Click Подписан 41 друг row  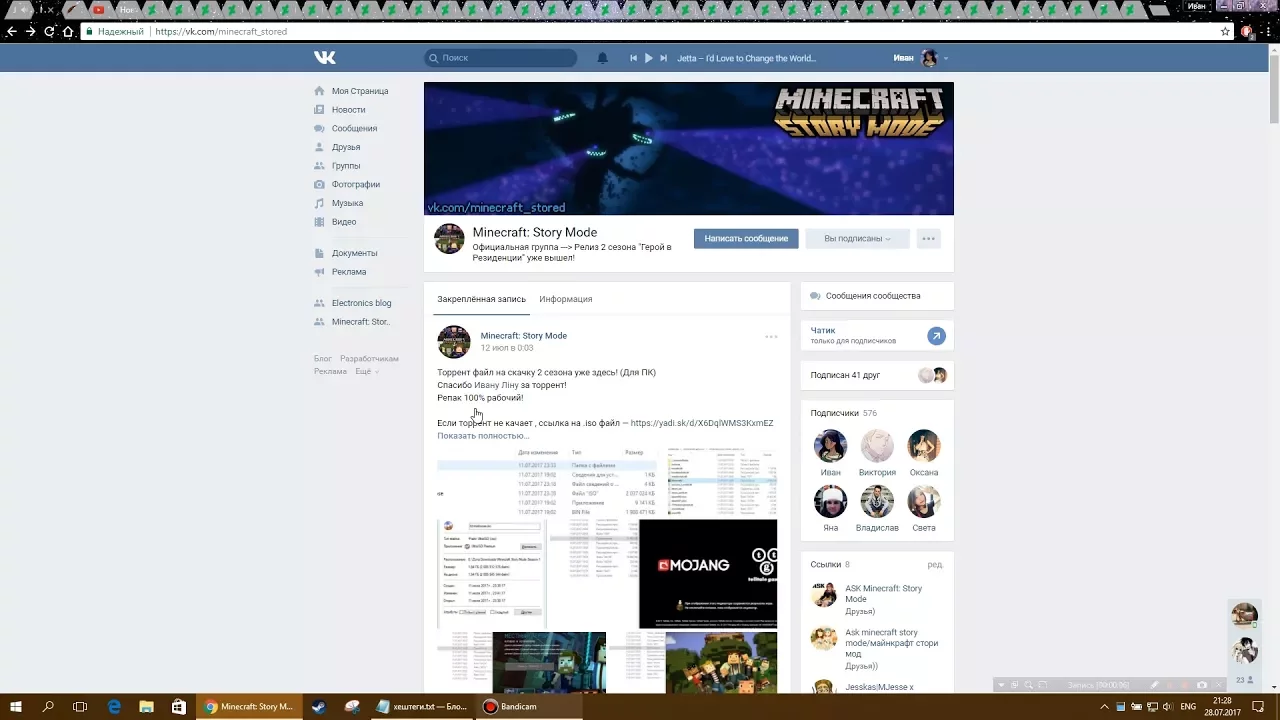tap(877, 375)
